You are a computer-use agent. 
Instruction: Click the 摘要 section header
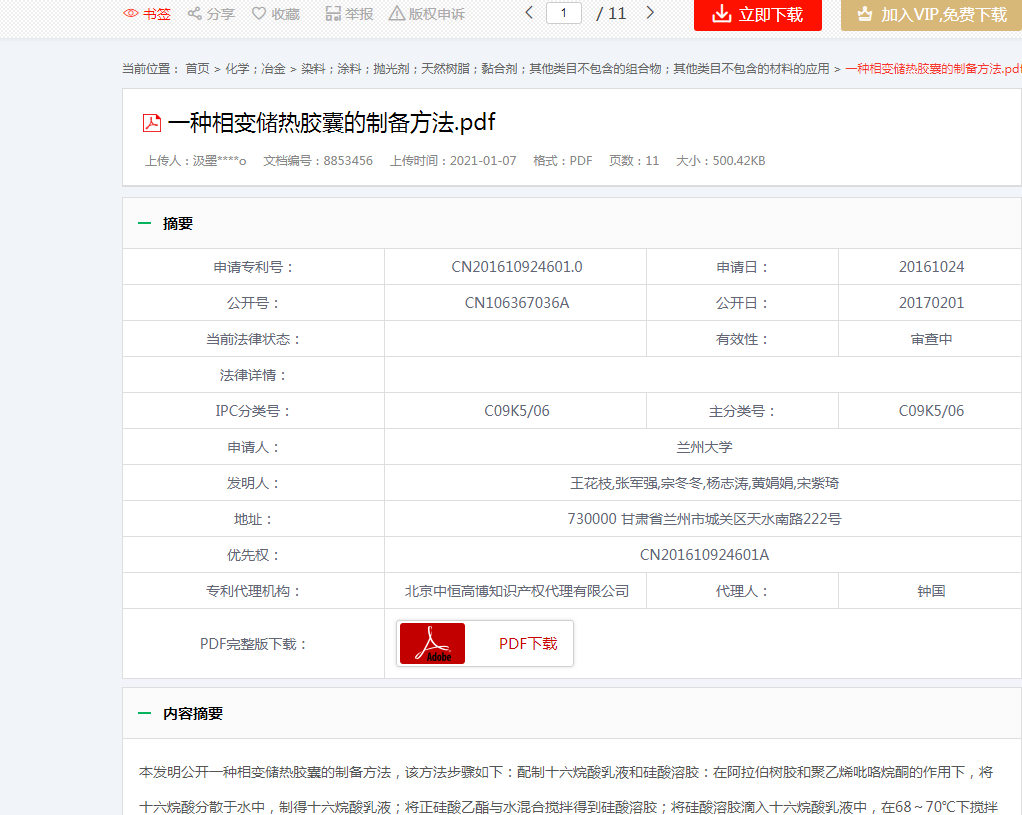coord(178,224)
